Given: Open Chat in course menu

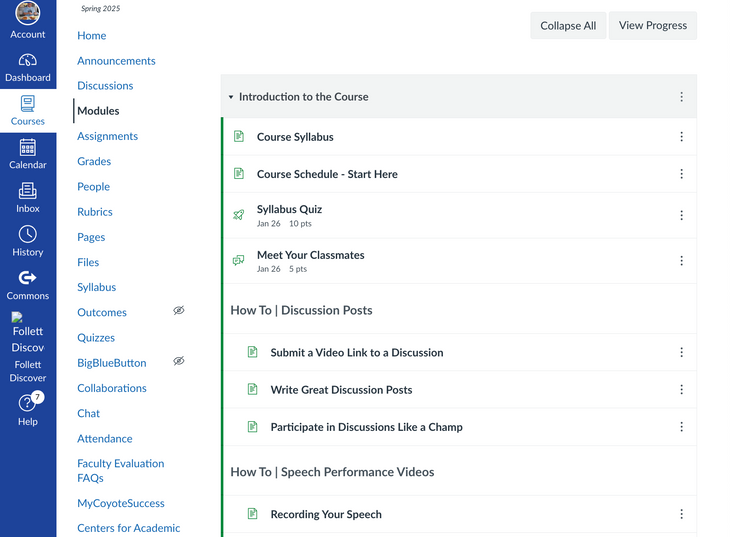Looking at the screenshot, I should (x=88, y=413).
